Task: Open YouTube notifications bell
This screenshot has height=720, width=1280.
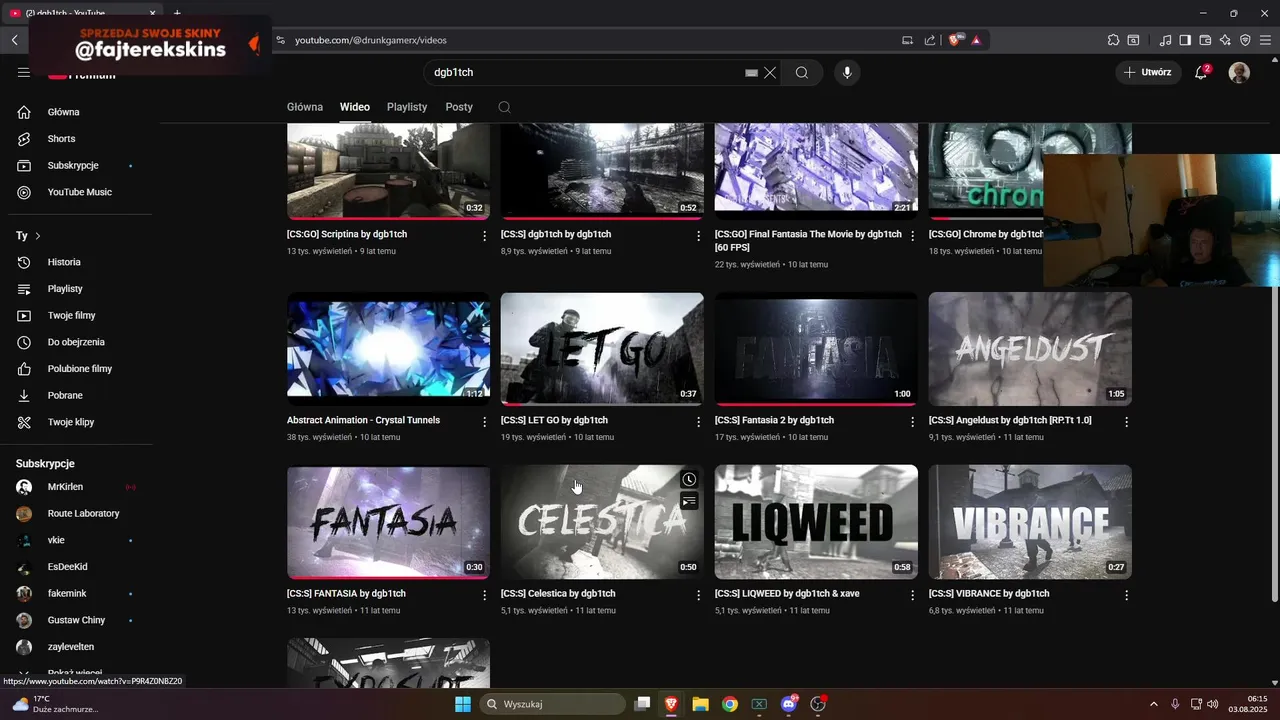Action: (x=1201, y=72)
